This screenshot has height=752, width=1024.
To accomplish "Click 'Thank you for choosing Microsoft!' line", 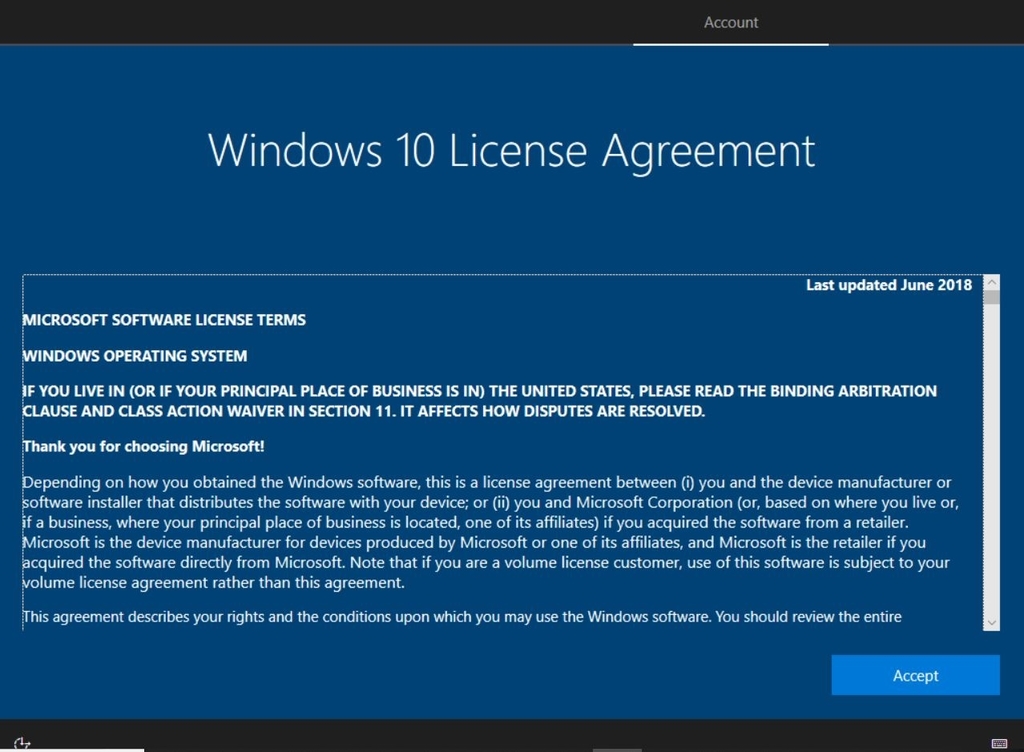I will (143, 446).
